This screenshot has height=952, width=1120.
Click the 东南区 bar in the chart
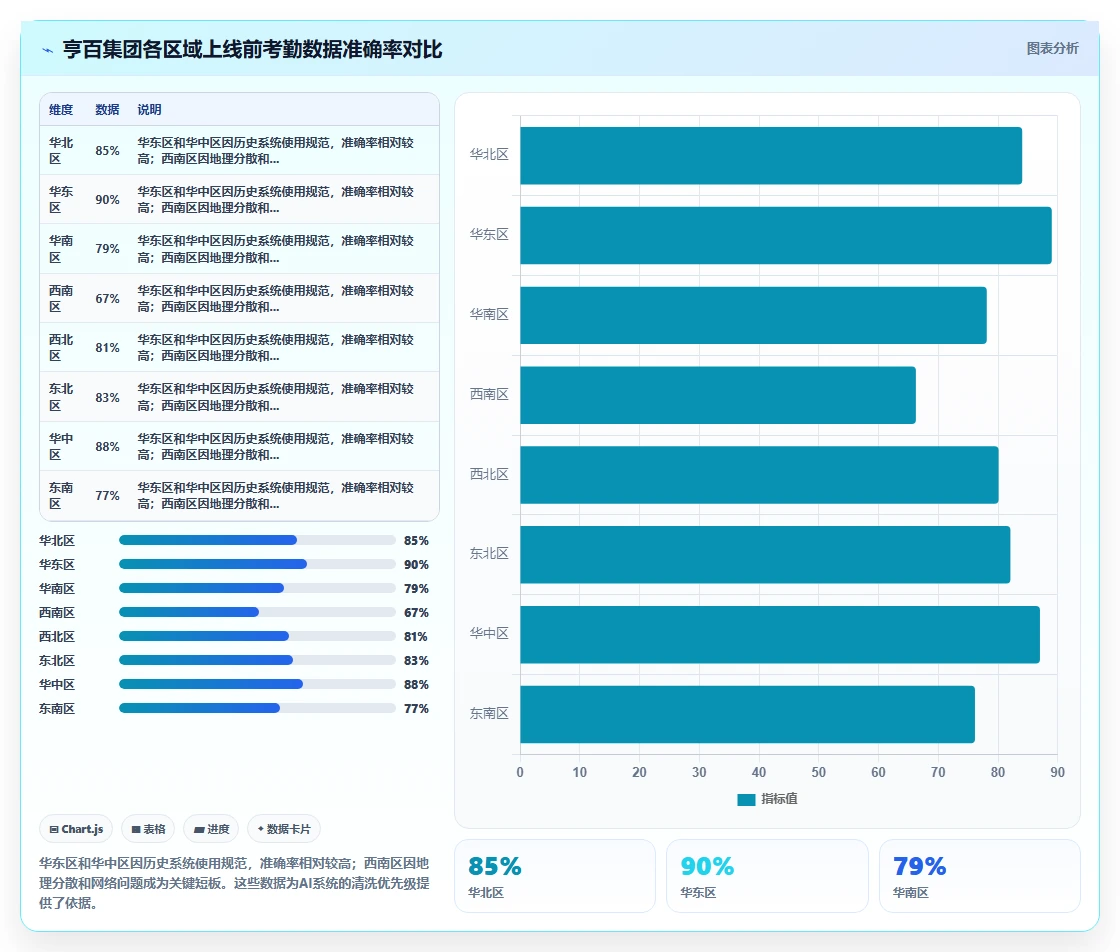[747, 715]
